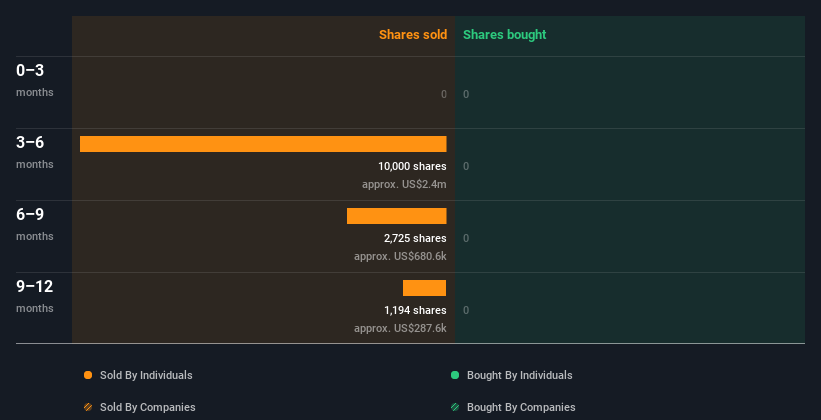The width and height of the screenshot is (821, 420).
Task: Click the 9–12 months shares bought zero
Action: coord(466,310)
